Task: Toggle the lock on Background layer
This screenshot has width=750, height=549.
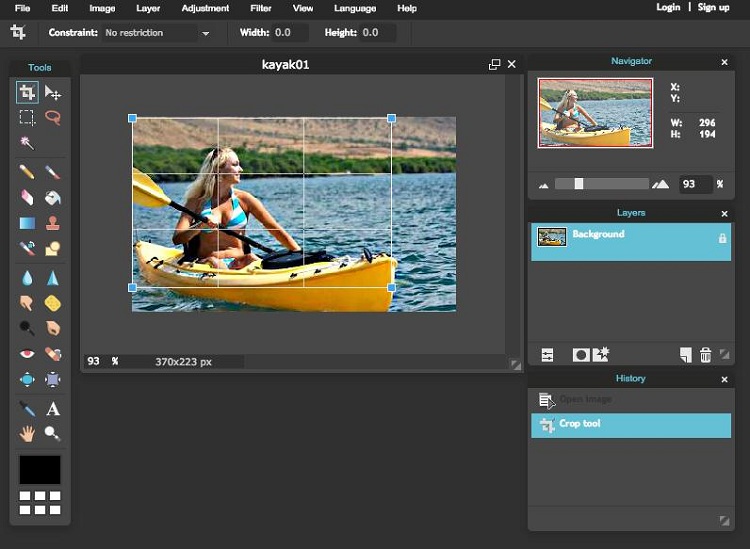Action: (722, 239)
